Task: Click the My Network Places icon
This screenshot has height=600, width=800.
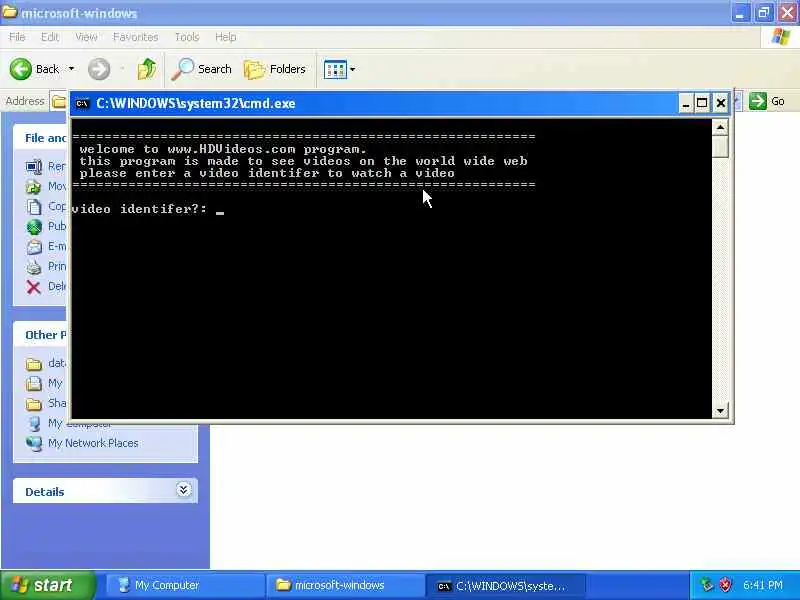Action: (34, 443)
